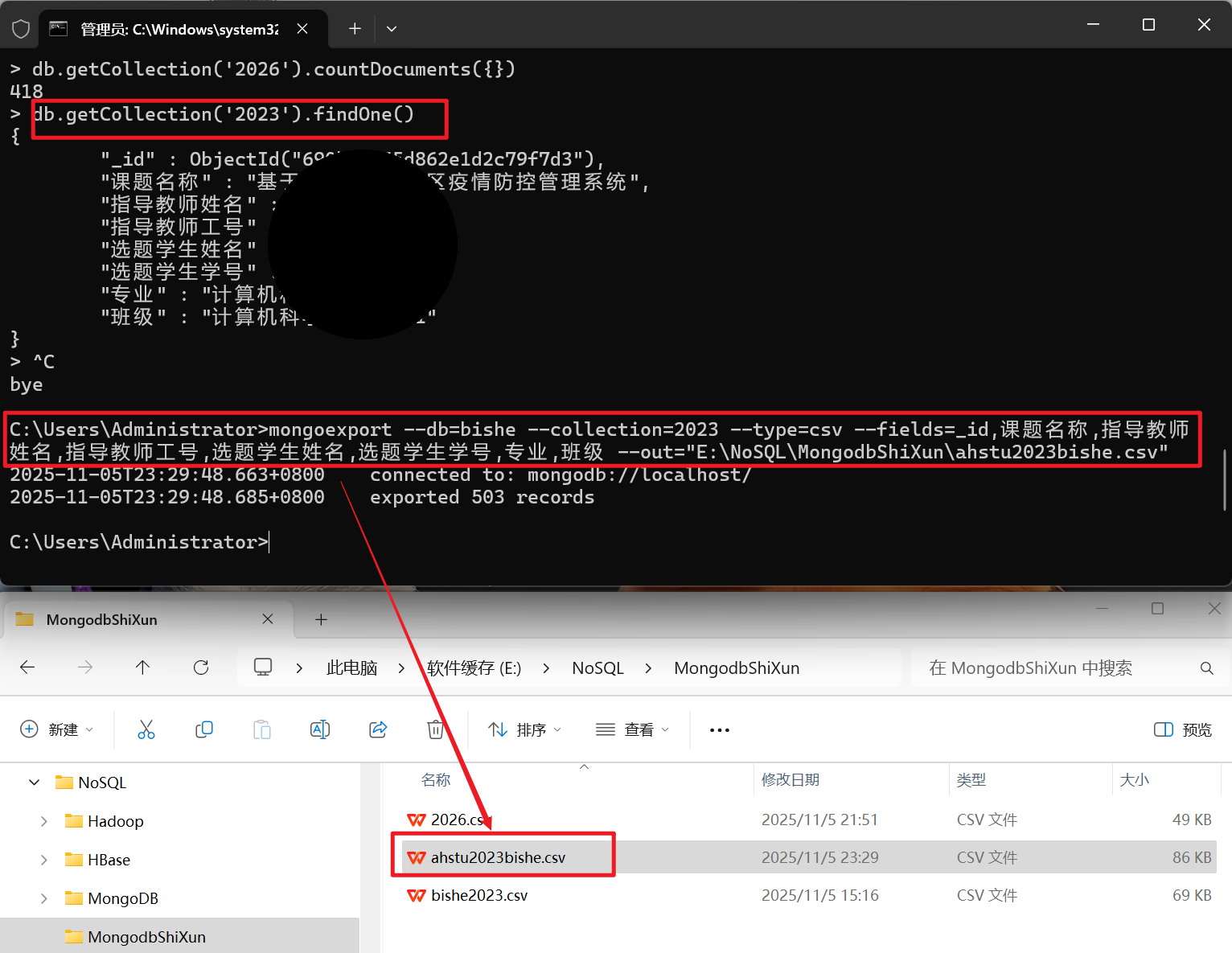Expand the chevron after NoSQL in the breadcrumb
Image resolution: width=1232 pixels, height=953 pixels.
[648, 668]
